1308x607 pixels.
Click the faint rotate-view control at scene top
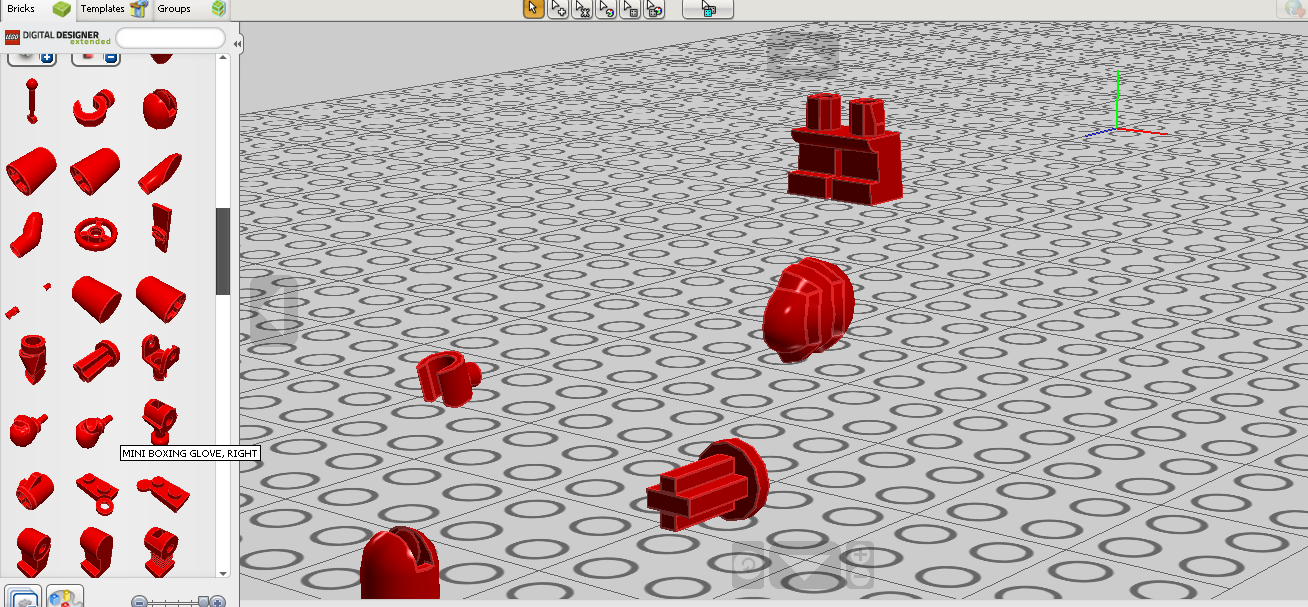(x=803, y=53)
